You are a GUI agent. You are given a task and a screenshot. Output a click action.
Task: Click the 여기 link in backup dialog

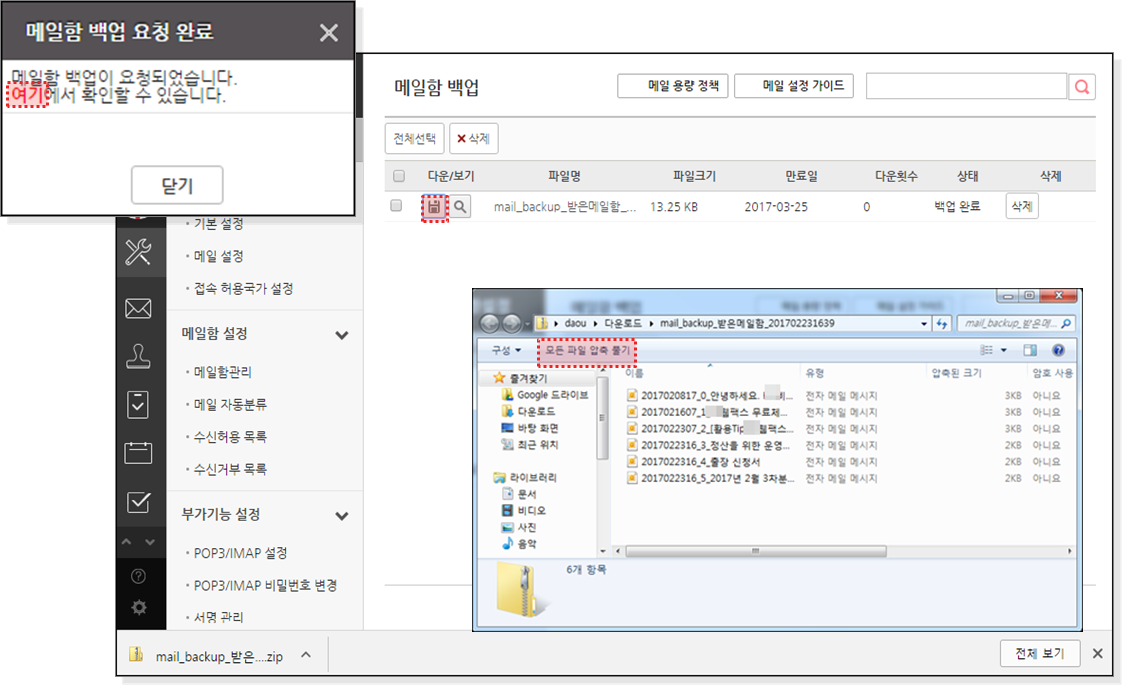[26, 96]
